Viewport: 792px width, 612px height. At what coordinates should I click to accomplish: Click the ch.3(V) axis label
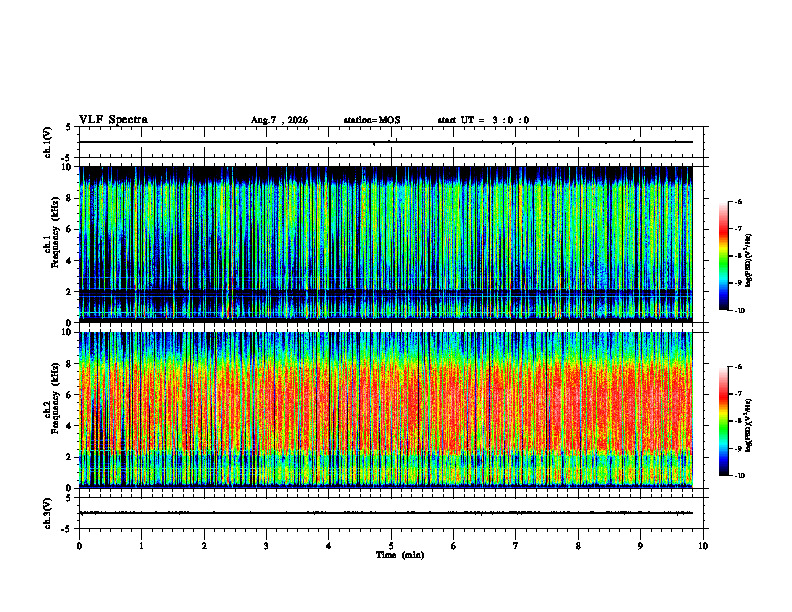48,514
